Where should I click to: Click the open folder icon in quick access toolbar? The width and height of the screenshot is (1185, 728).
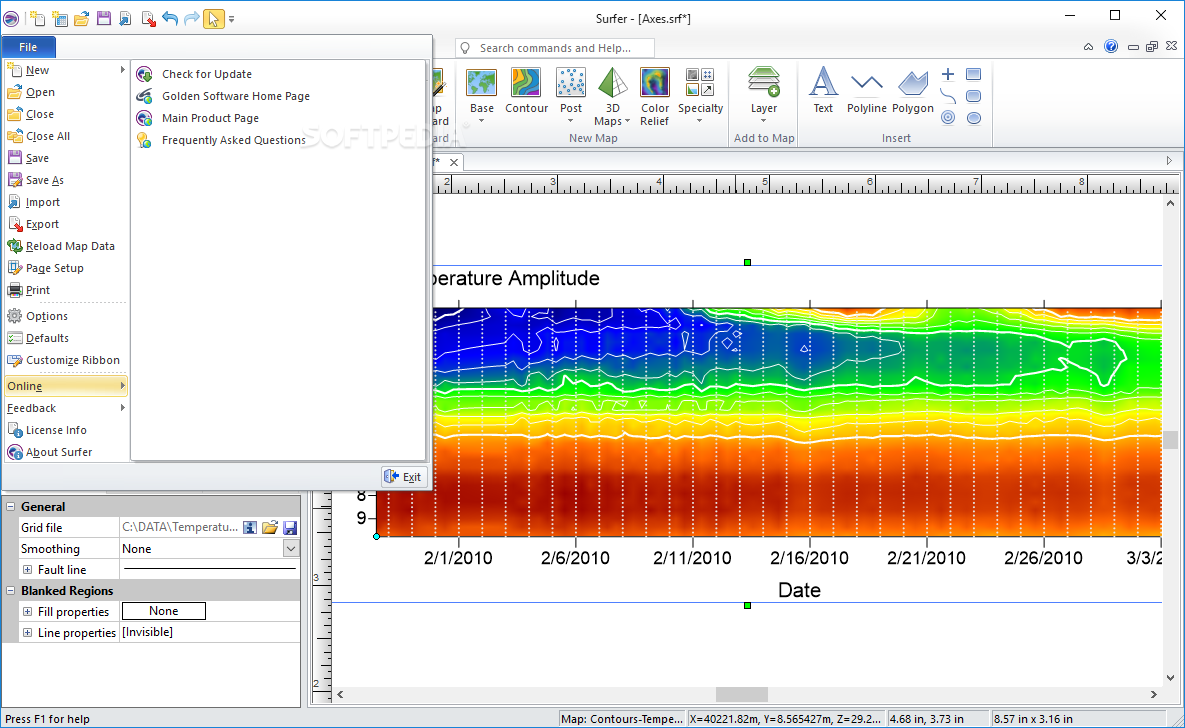82,19
